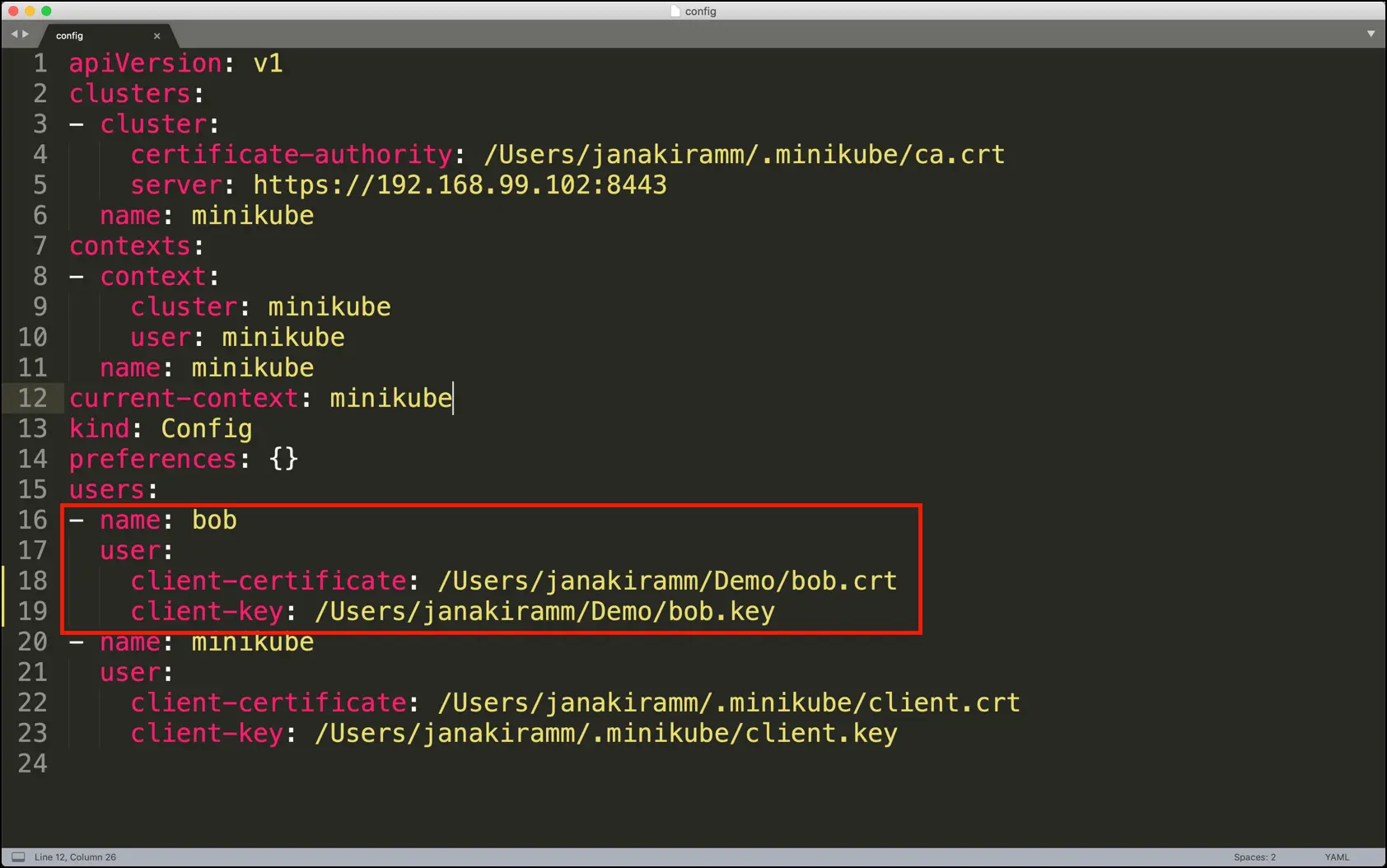Click the panel switcher icon in status bar
This screenshot has height=868, width=1387.
(x=18, y=857)
